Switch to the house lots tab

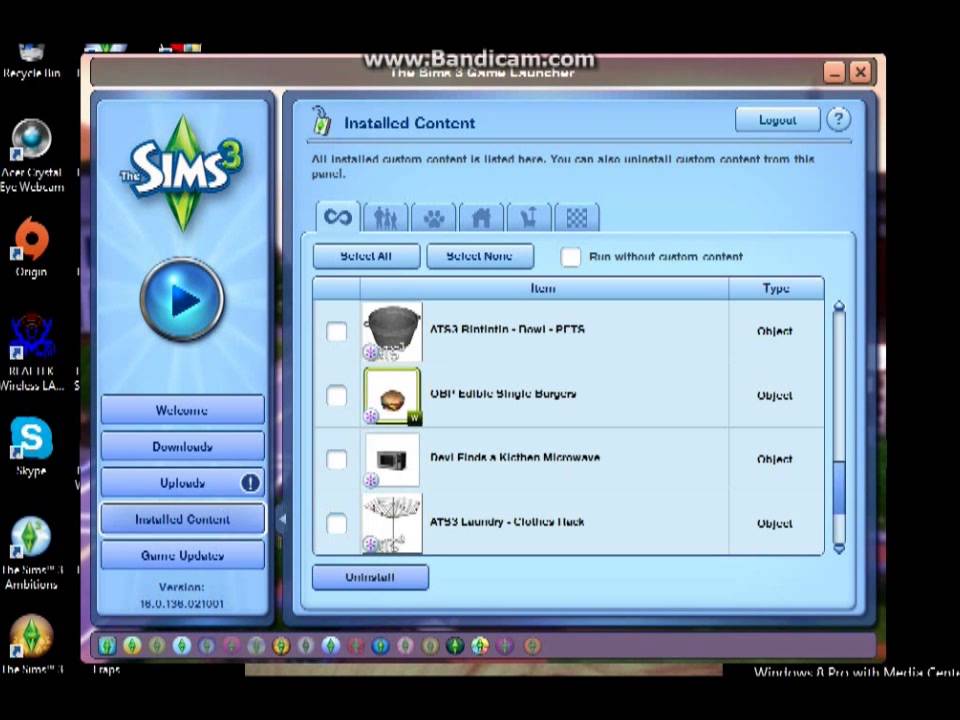[481, 217]
